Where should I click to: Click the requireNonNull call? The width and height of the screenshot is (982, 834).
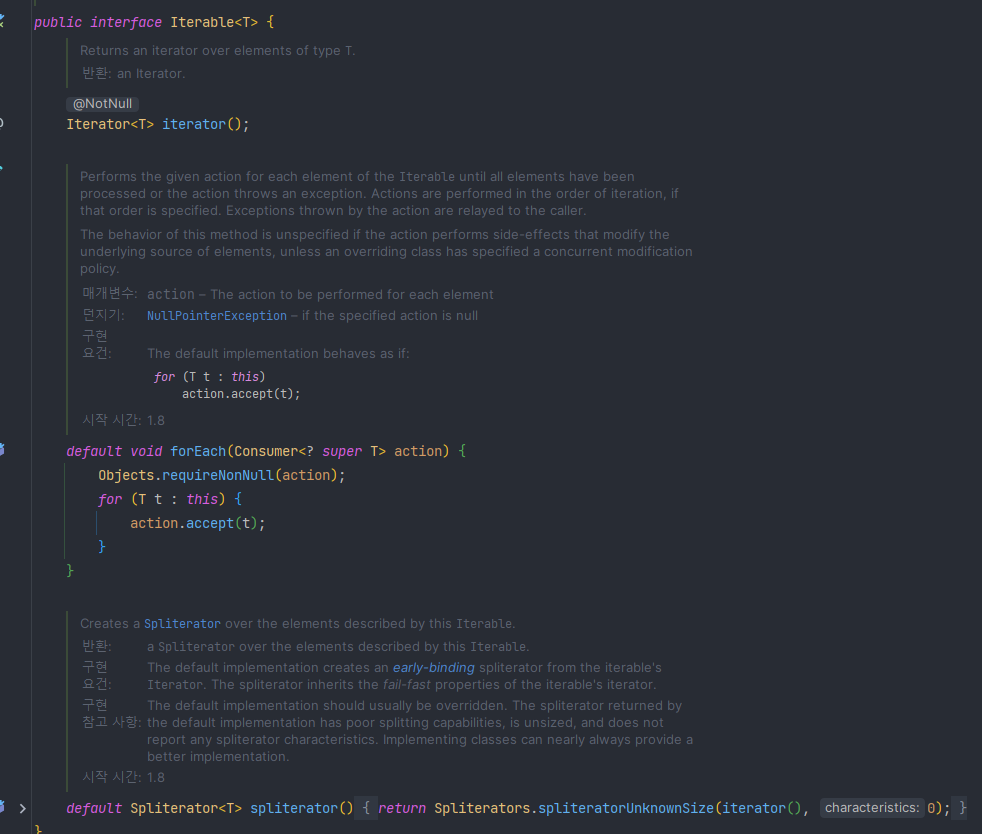218,475
